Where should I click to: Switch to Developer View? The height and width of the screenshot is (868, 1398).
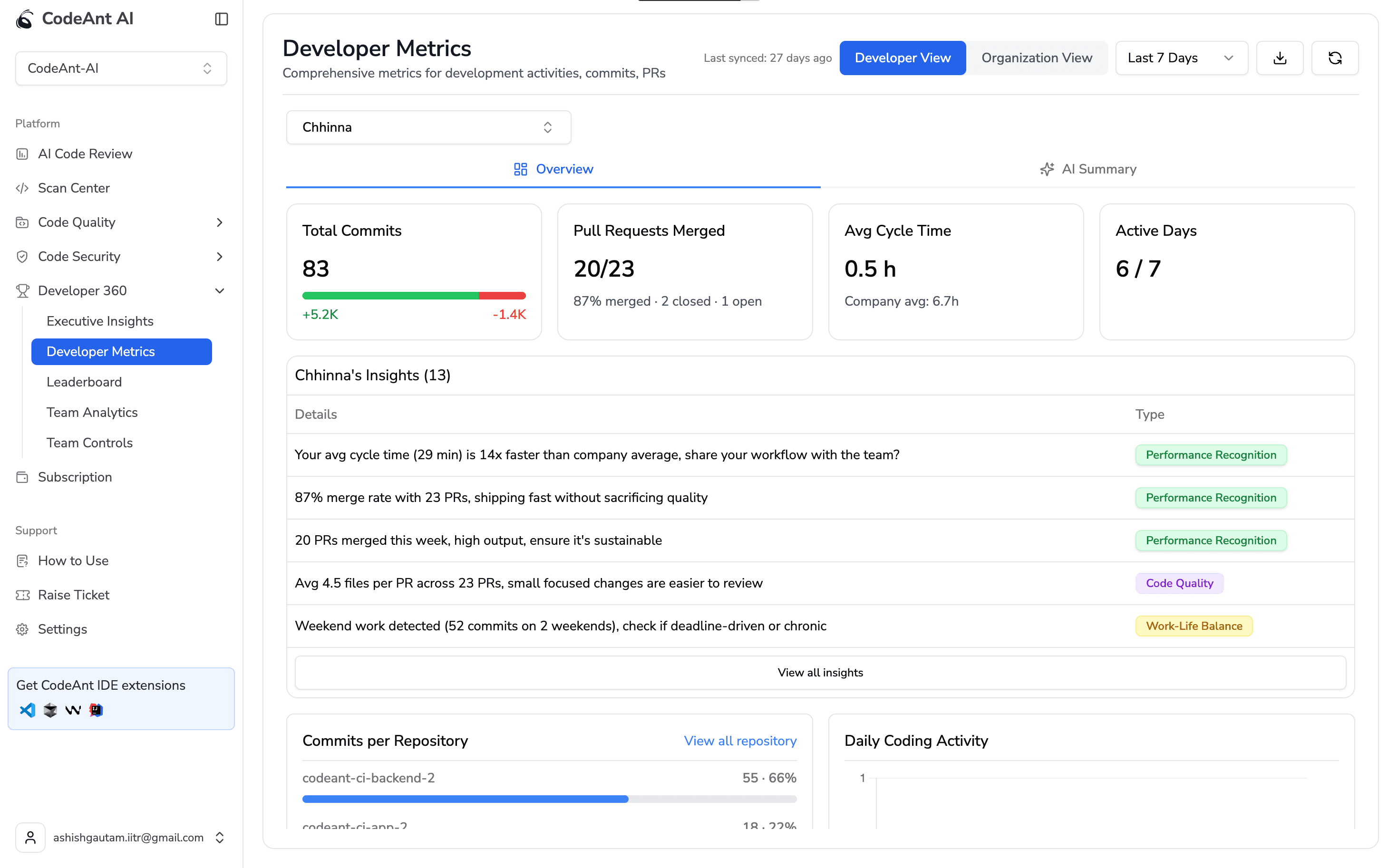[902, 58]
